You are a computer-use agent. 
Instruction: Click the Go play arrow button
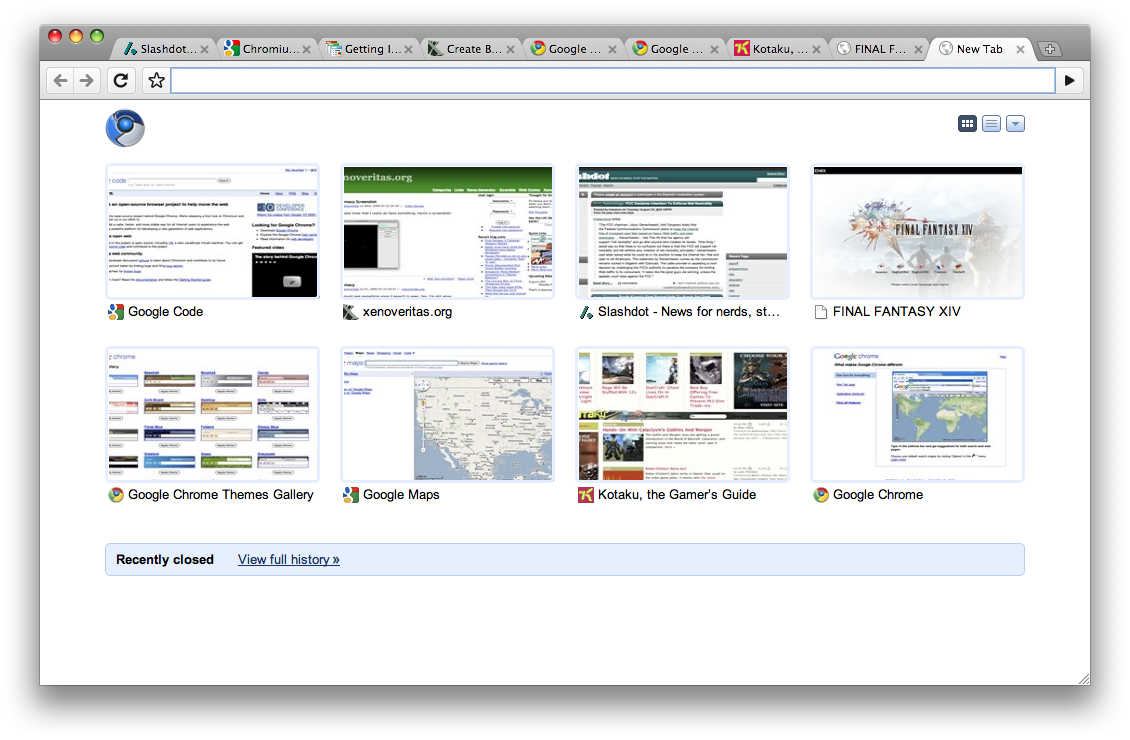point(1069,81)
